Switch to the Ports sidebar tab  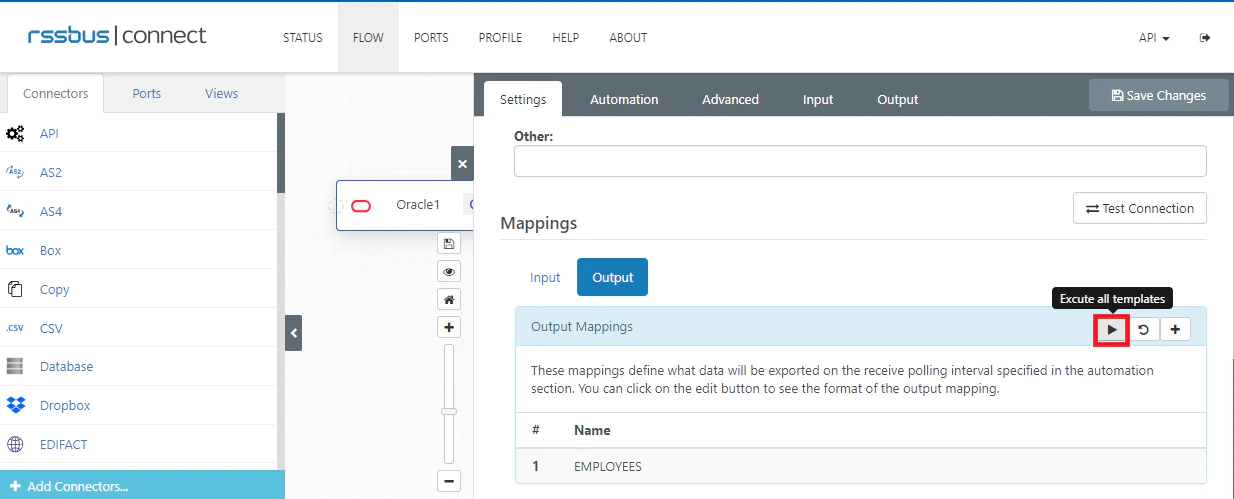coord(147,93)
